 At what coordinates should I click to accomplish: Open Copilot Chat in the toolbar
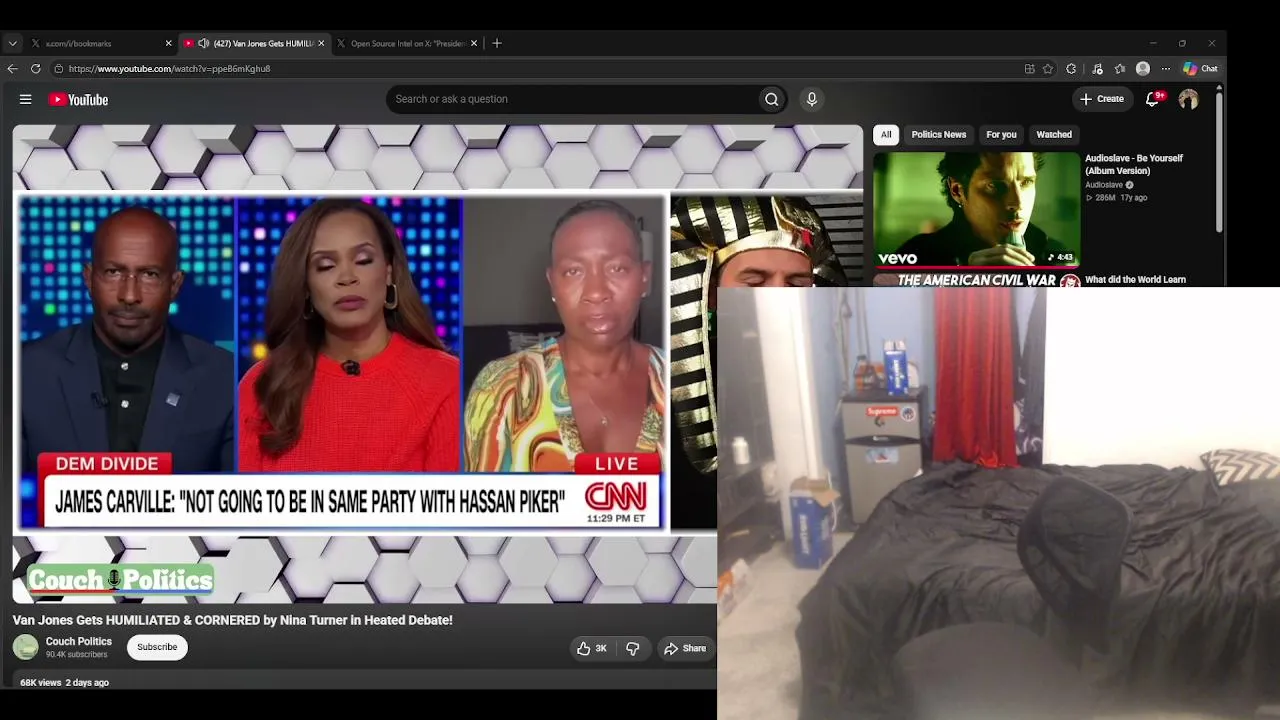1200,69
